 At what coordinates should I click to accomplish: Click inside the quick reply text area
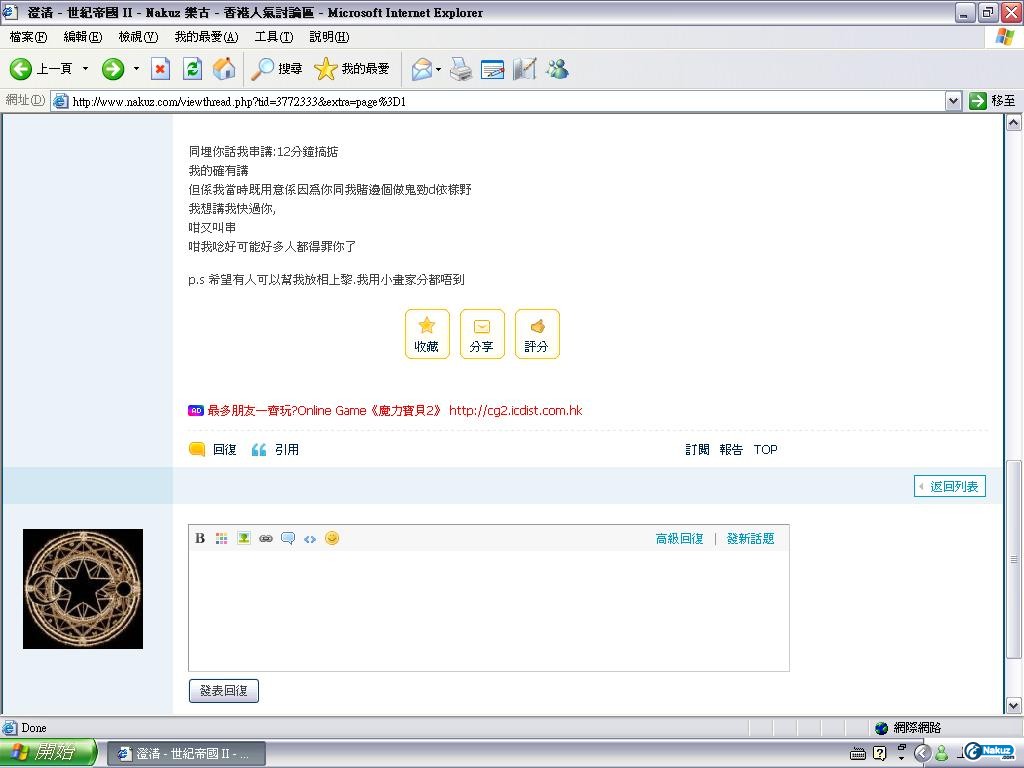click(488, 610)
